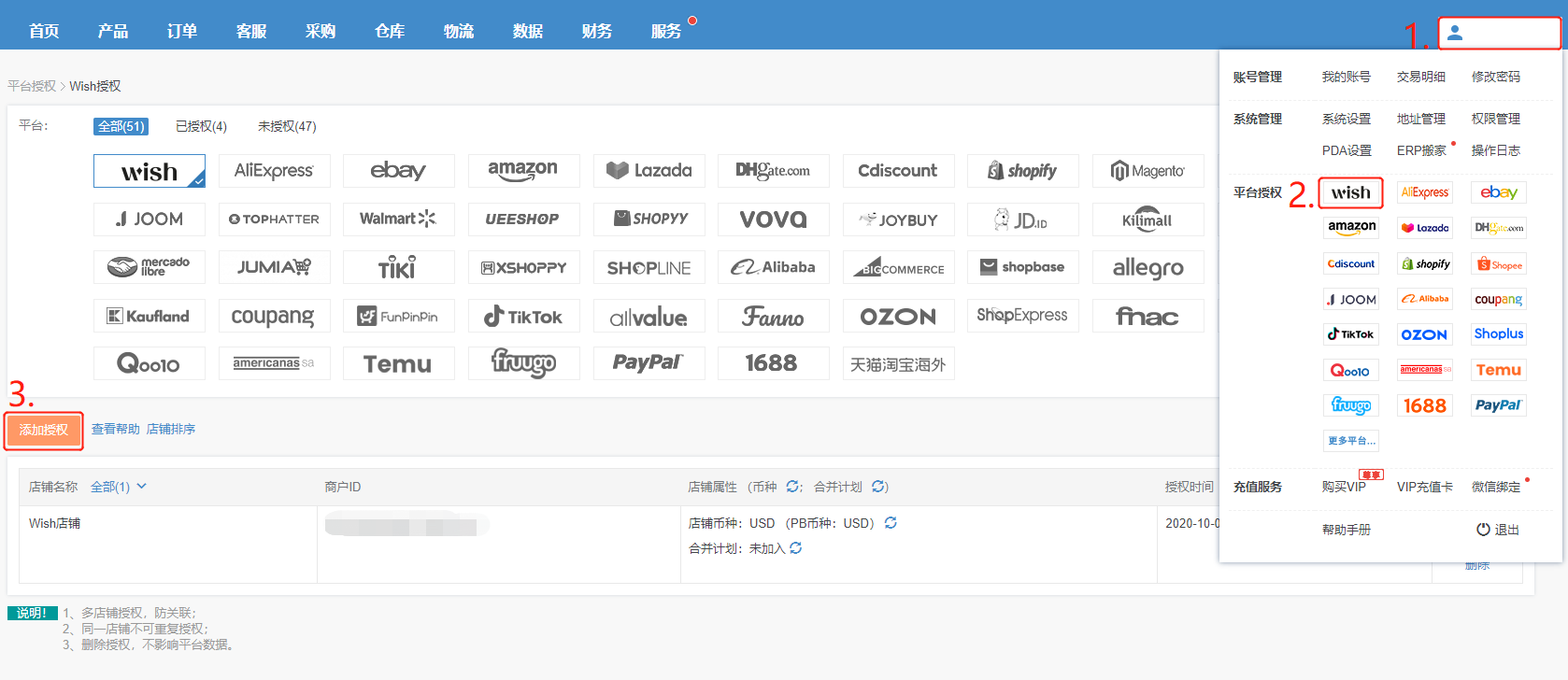This screenshot has height=680, width=1568.
Task: Select the amazon platform logo in main grid
Action: [523, 171]
